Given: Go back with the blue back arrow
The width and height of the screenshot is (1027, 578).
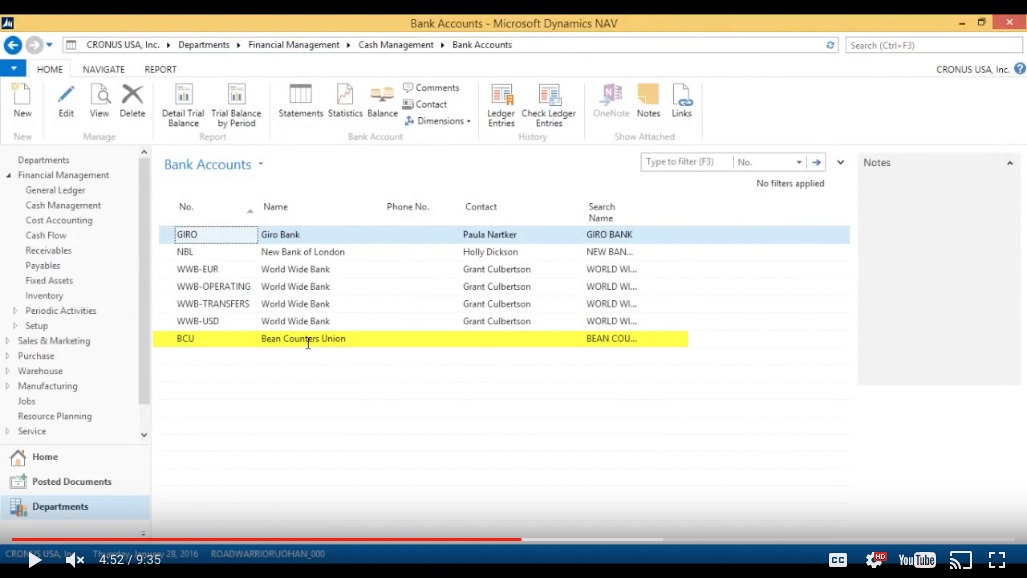Looking at the screenshot, I should pyautogui.click(x=12, y=45).
